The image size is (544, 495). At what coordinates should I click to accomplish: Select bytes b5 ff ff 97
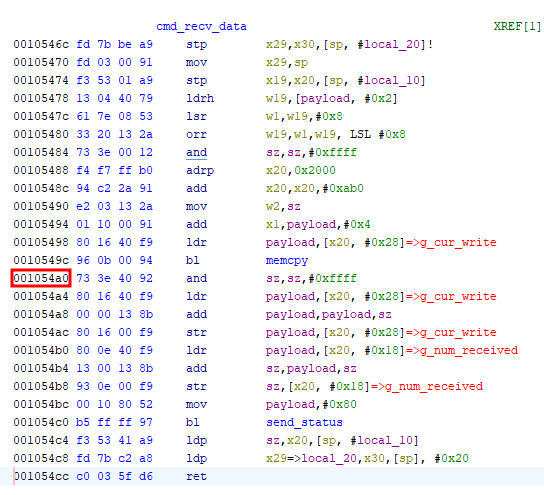114,422
